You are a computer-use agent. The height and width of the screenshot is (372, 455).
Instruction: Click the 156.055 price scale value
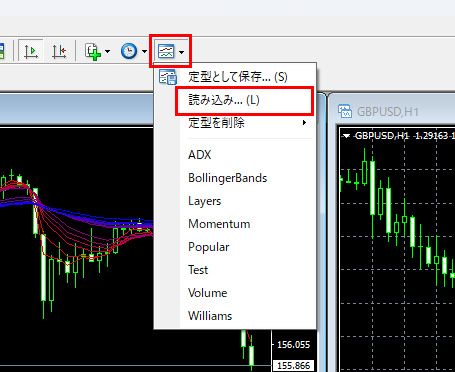coord(294,344)
